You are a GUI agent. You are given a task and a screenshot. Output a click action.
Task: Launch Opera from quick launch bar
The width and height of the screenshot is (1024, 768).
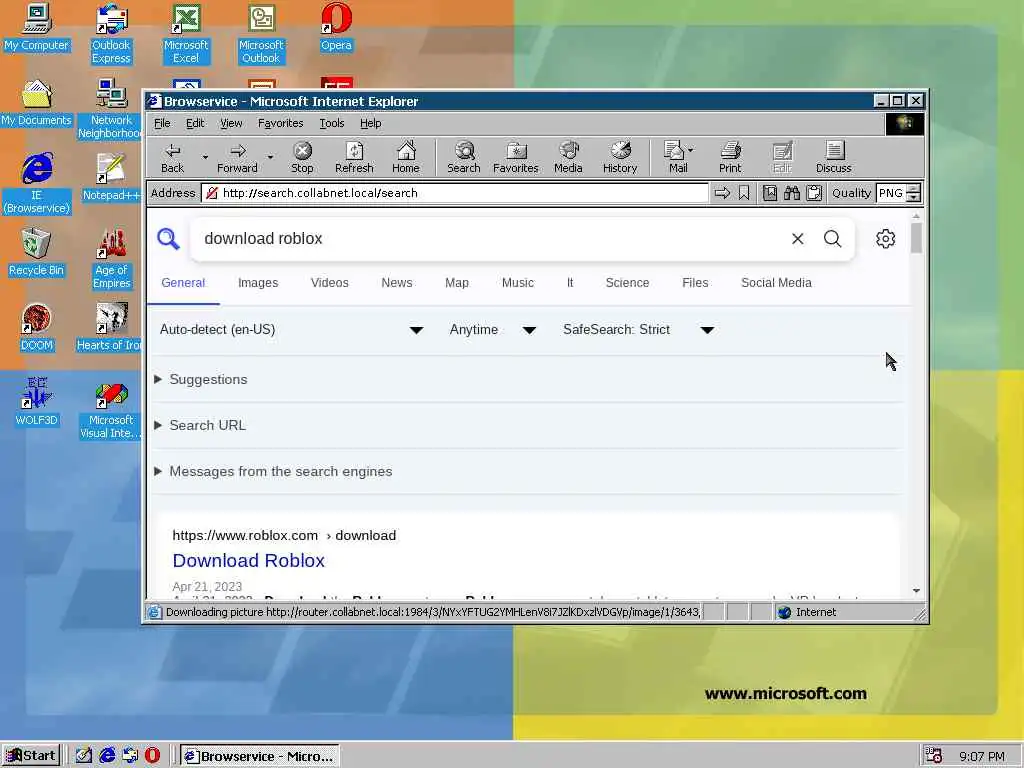(152, 756)
